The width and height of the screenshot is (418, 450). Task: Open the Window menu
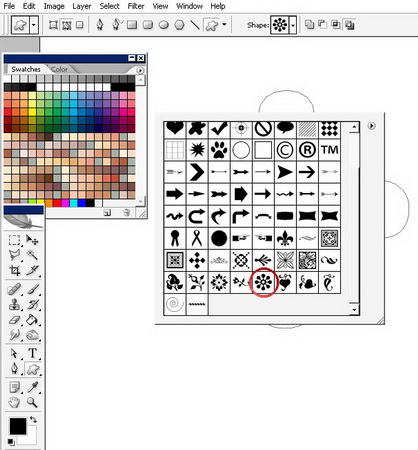click(189, 6)
